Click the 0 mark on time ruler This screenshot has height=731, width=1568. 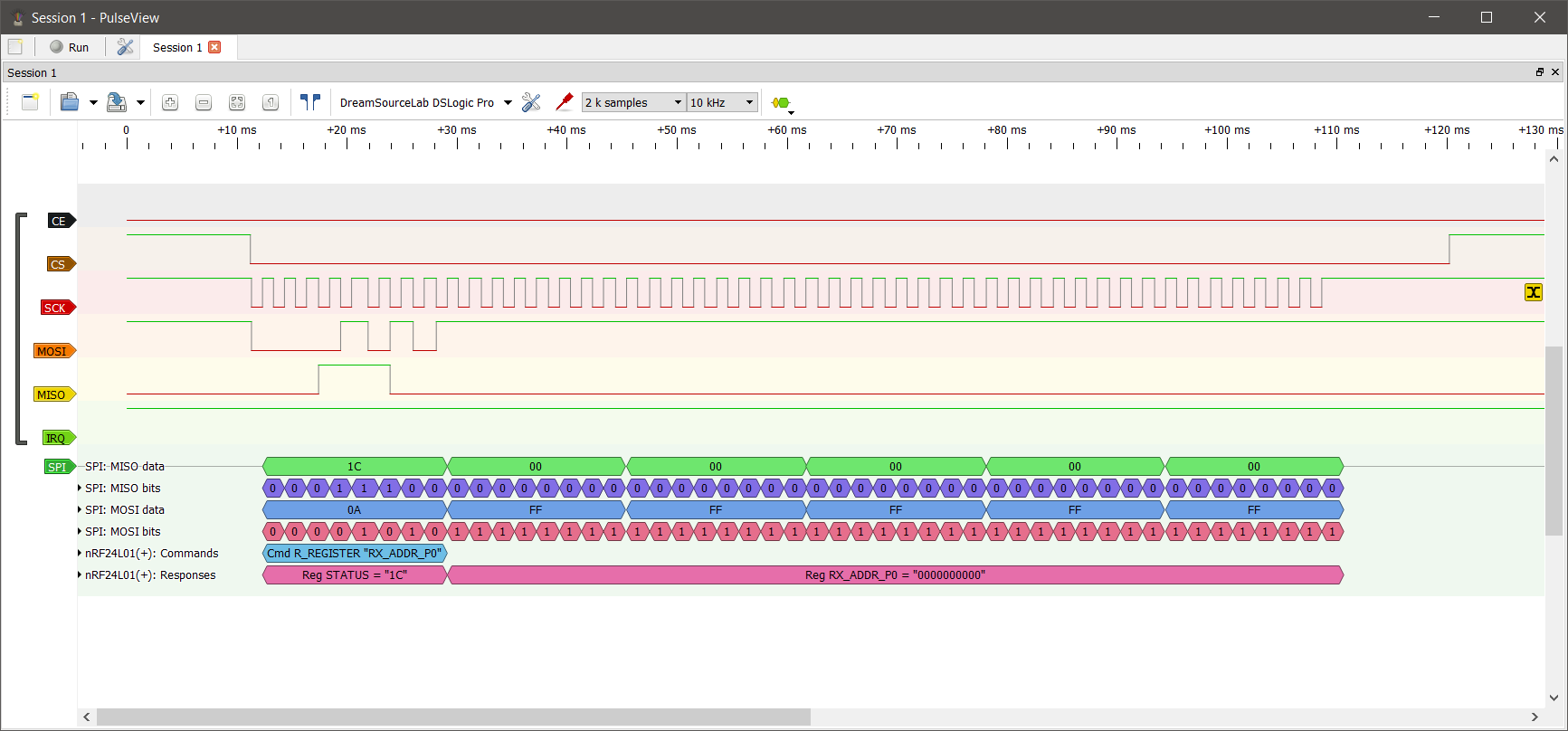point(127,130)
